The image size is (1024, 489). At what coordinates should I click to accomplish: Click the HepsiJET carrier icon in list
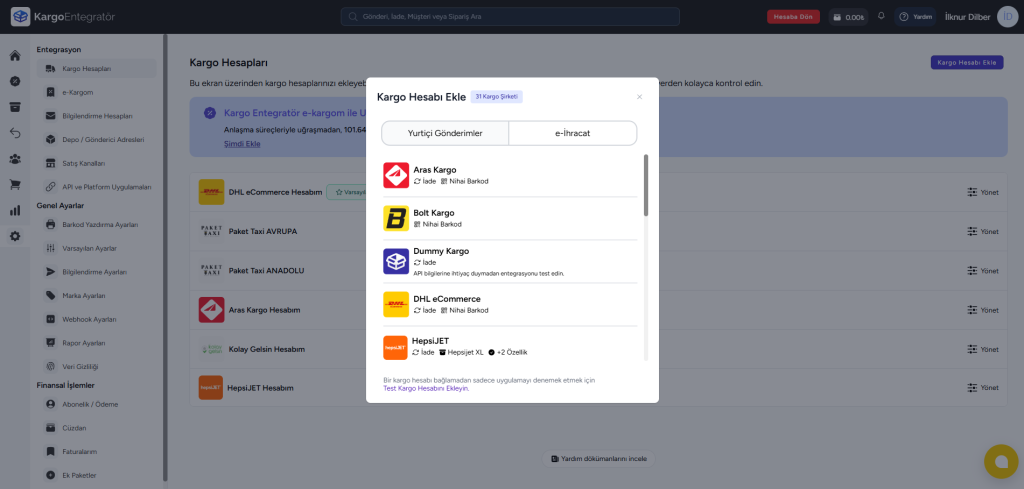pyautogui.click(x=395, y=347)
